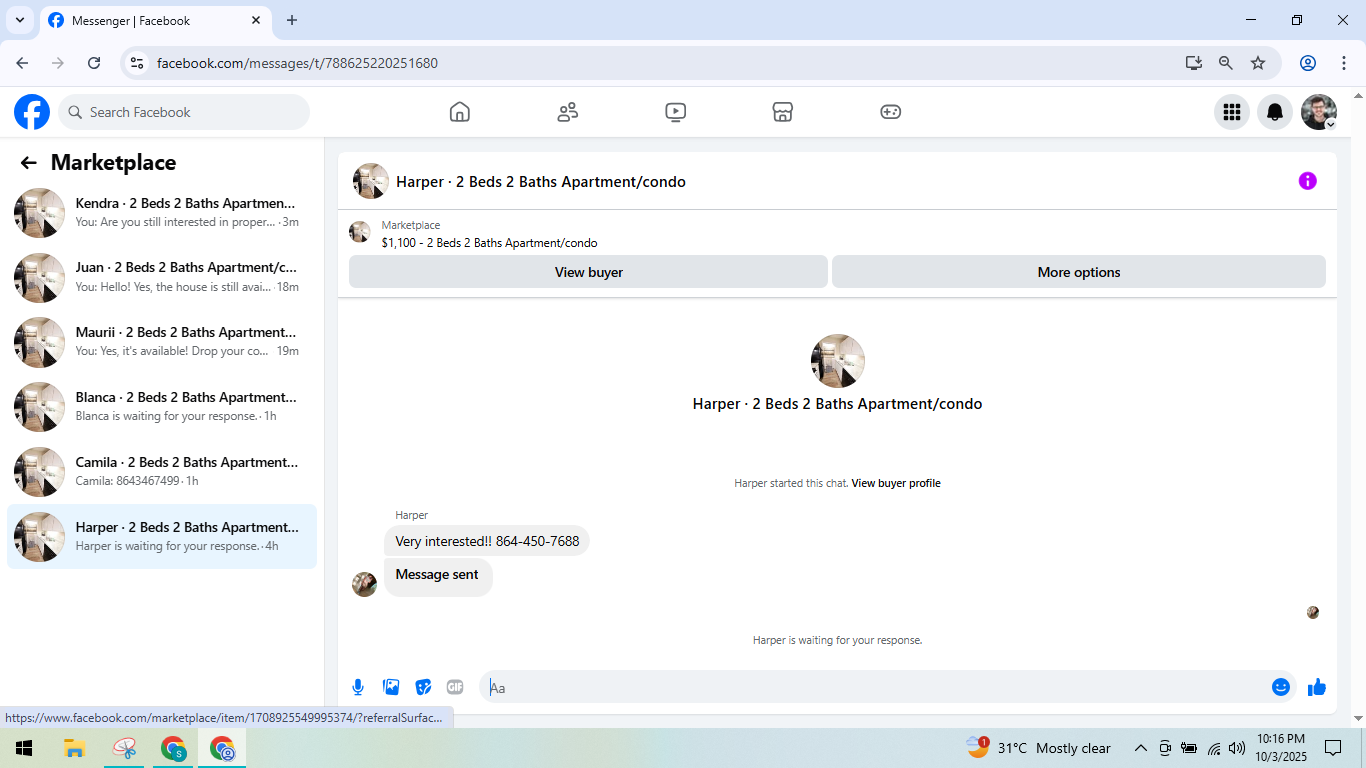Focus the message input box
Viewport: 1366px width, 768px height.
tap(876, 687)
